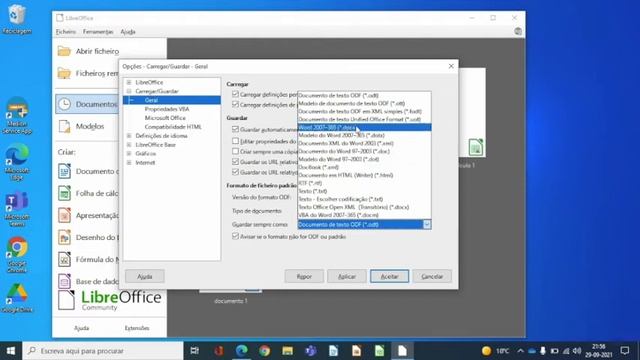Open the notification center icon

click(x=624, y=351)
